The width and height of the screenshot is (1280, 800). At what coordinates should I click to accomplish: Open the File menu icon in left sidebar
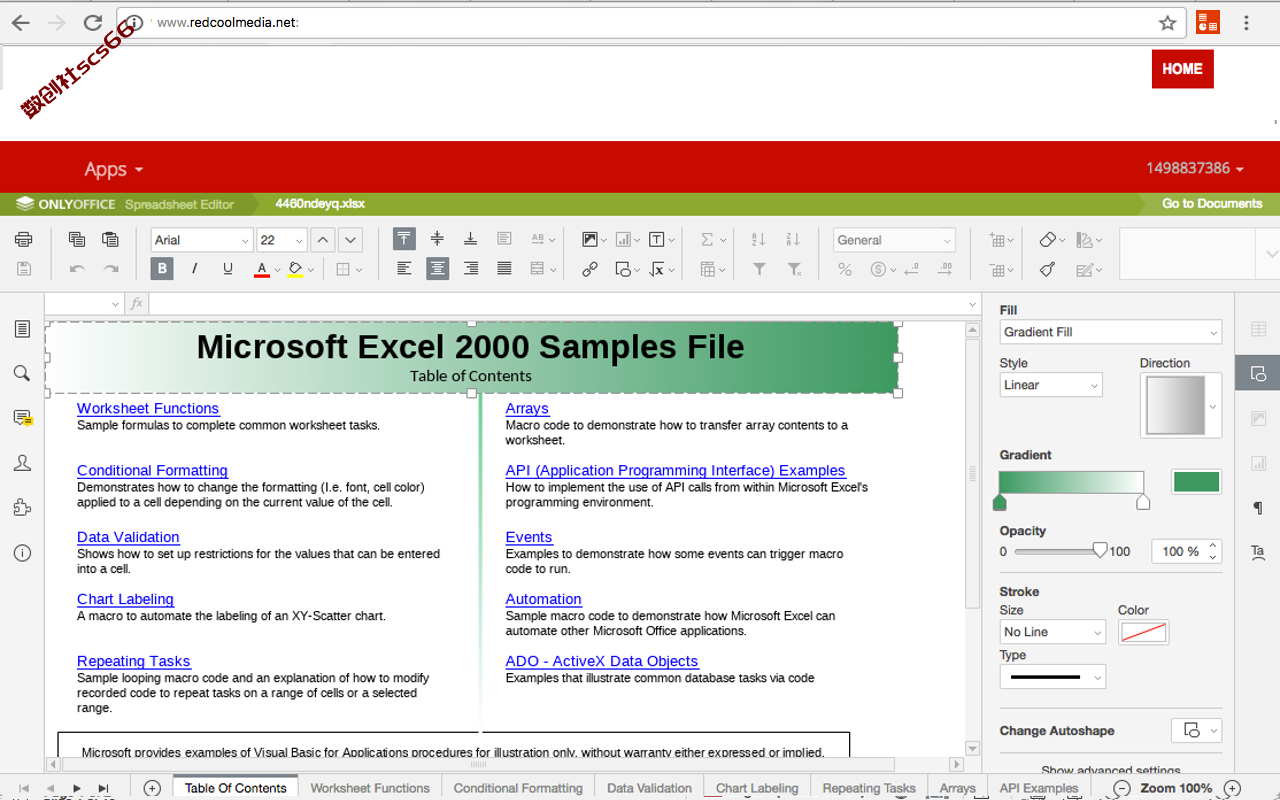[x=22, y=329]
